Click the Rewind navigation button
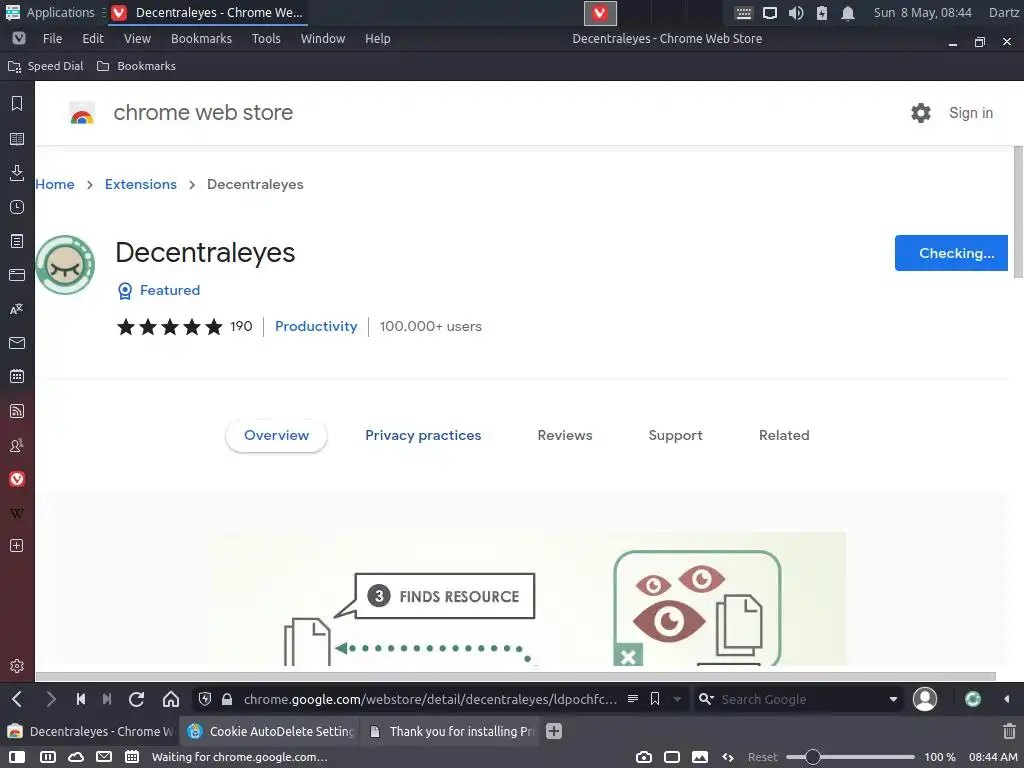1024x768 pixels. 81,699
